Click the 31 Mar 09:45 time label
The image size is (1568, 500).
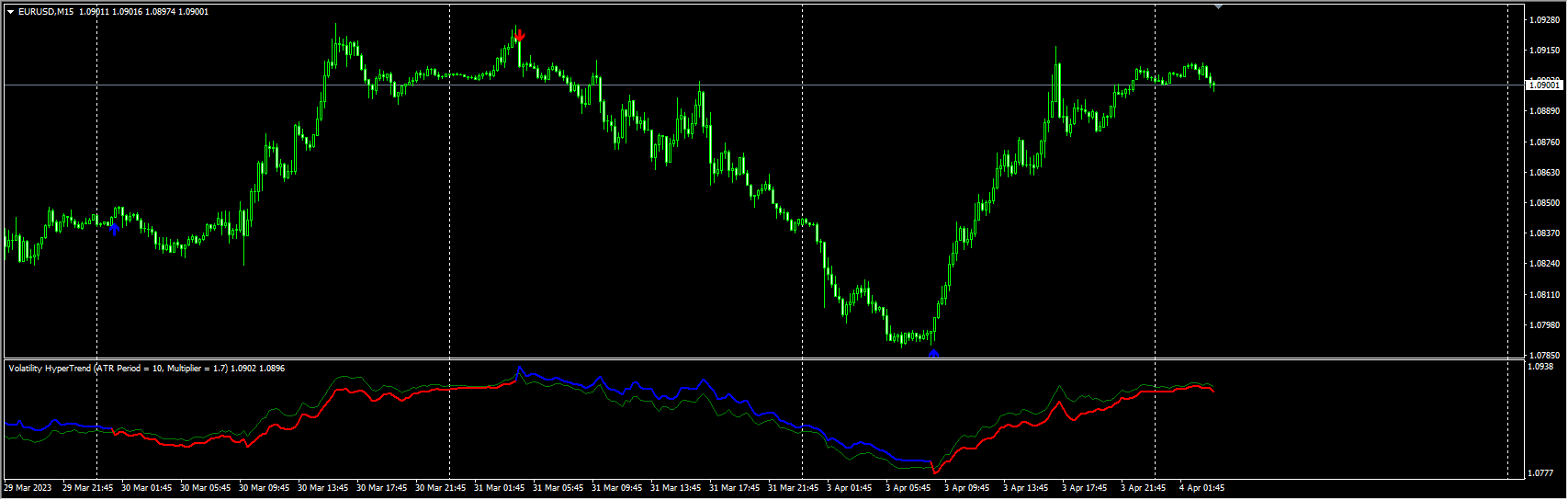(616, 488)
